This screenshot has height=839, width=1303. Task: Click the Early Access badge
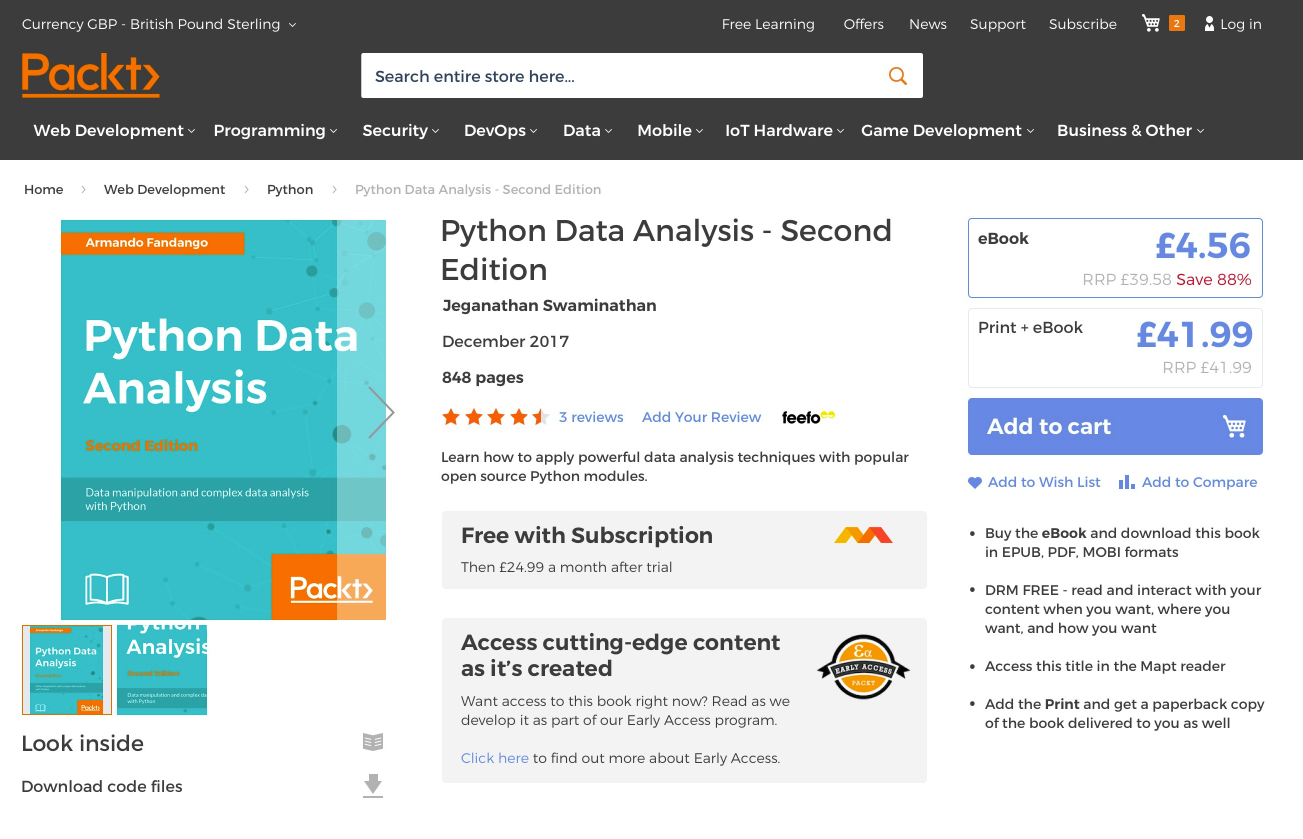(x=863, y=667)
